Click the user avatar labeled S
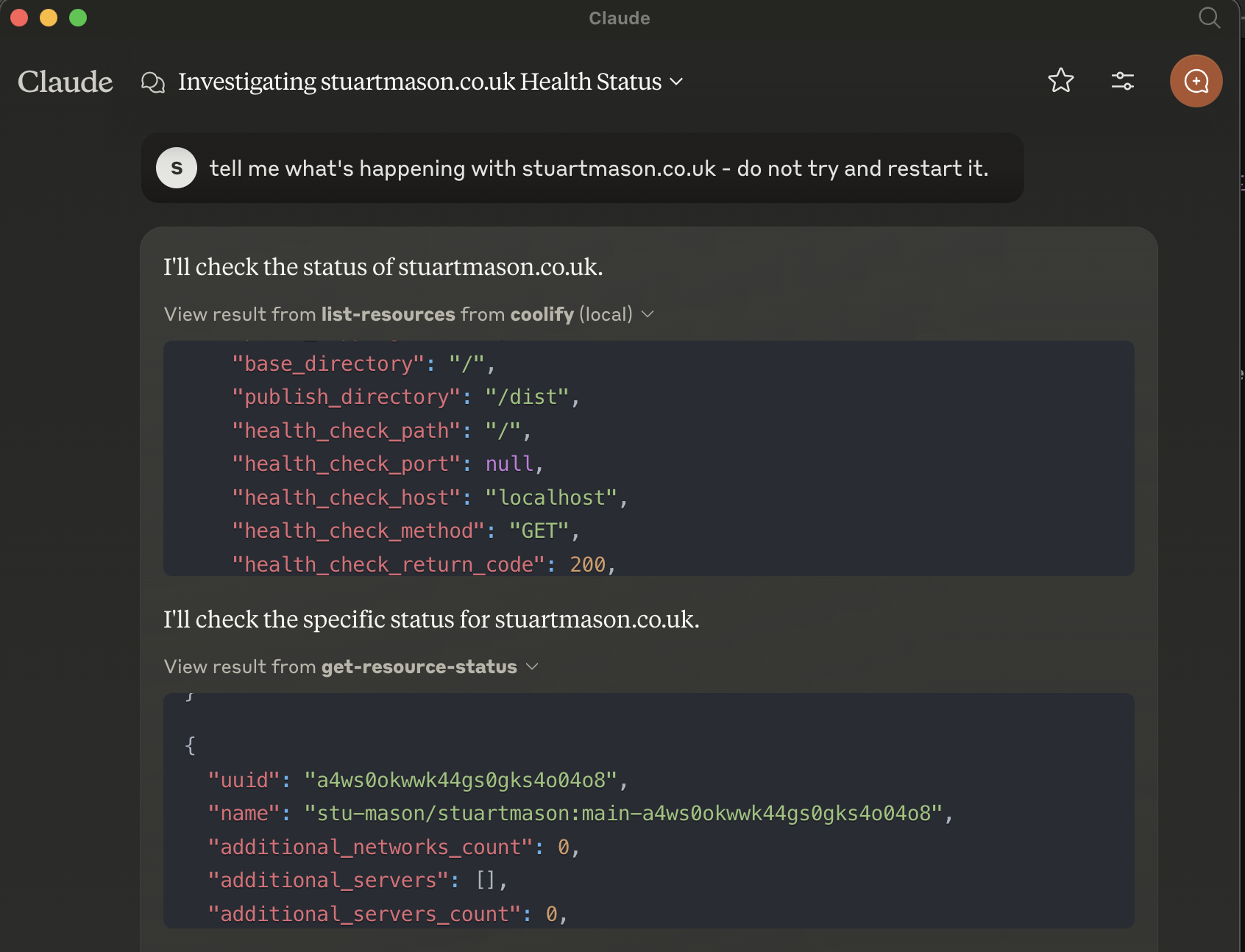The width and height of the screenshot is (1245, 952). point(177,168)
